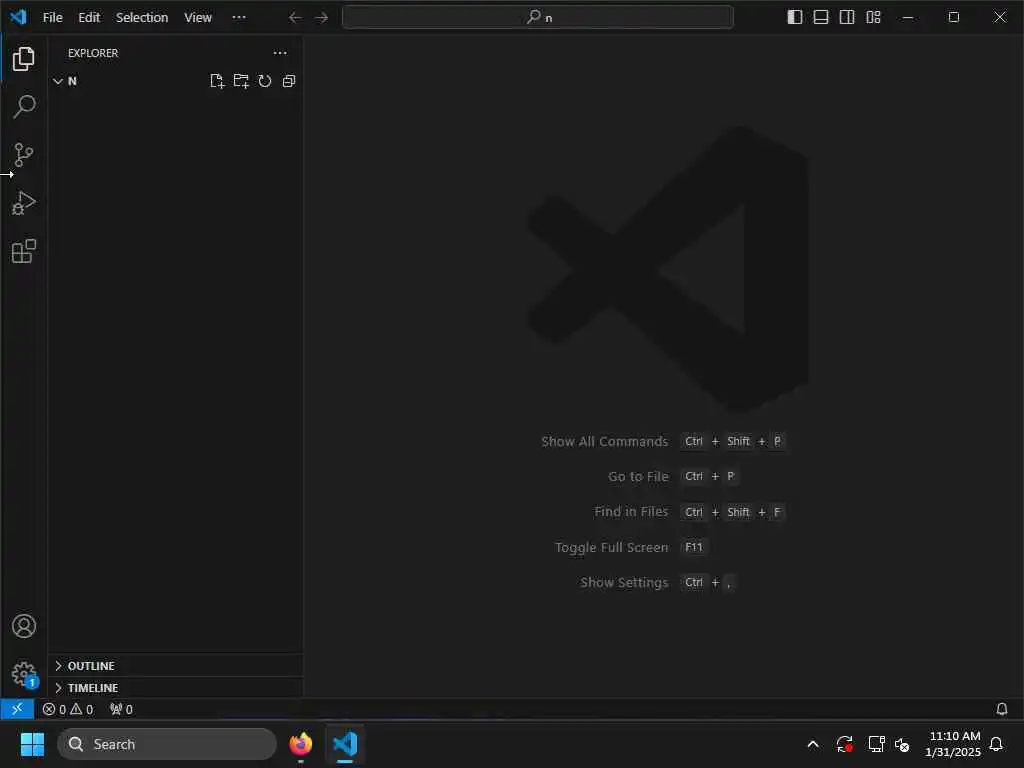Toggle the bottom panel layout icon
Viewport: 1024px width, 768px height.
pyautogui.click(x=821, y=18)
